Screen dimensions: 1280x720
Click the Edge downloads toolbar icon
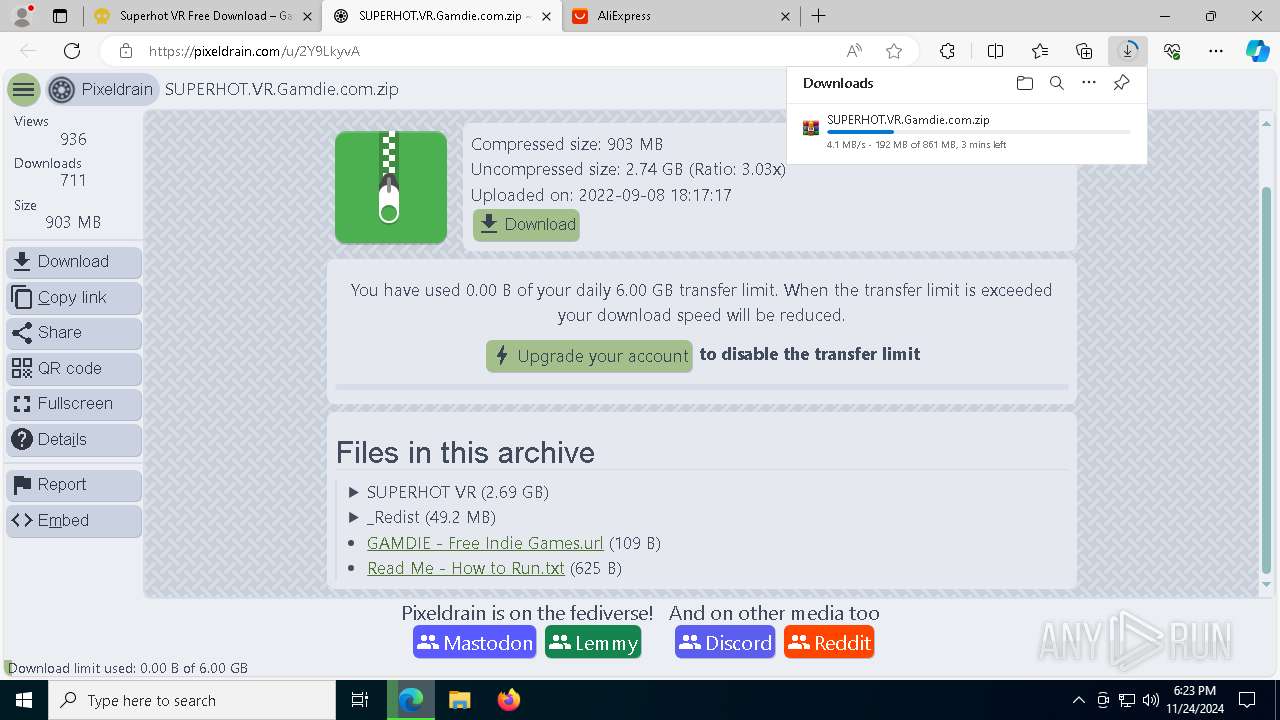click(x=1128, y=51)
